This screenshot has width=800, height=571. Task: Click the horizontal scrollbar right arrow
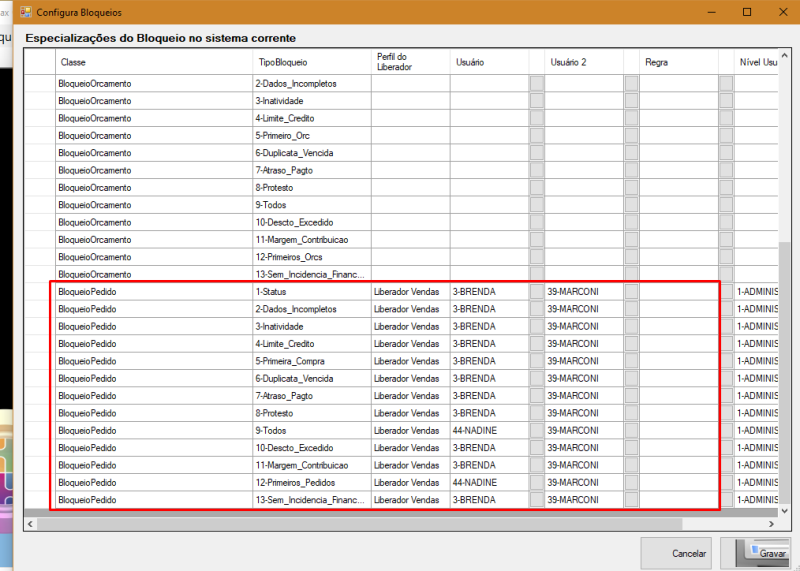(x=772, y=524)
